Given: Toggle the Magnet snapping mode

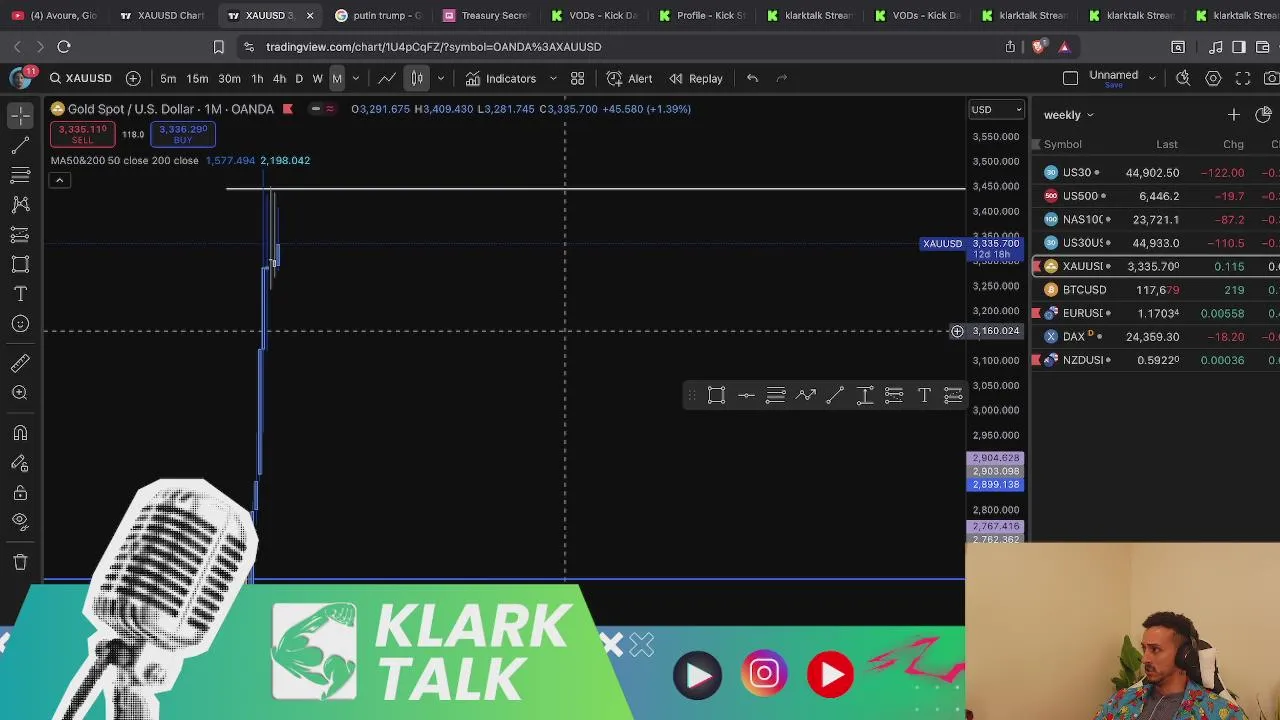Looking at the screenshot, I should (20, 433).
